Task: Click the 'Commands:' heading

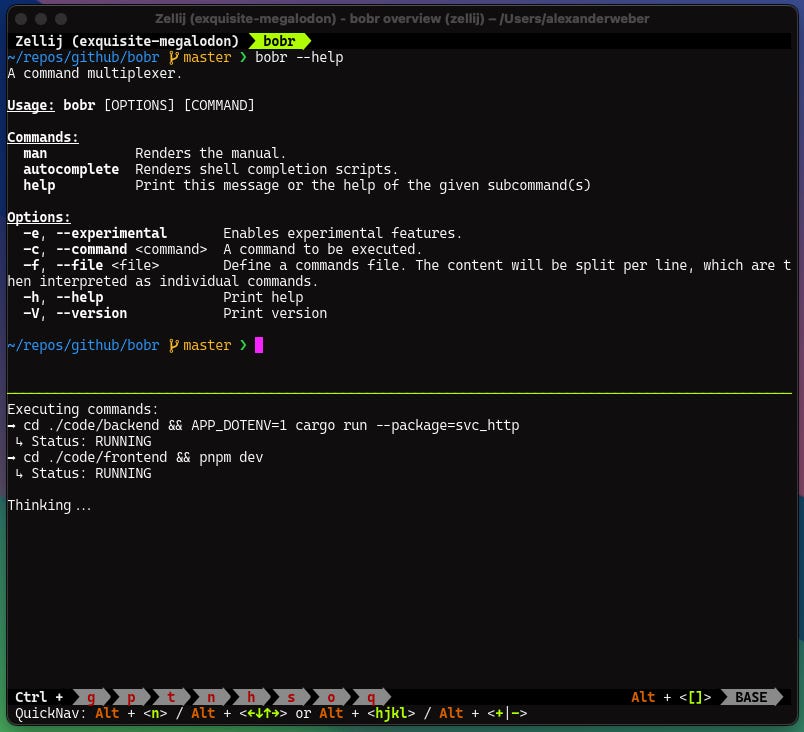Action: click(43, 137)
